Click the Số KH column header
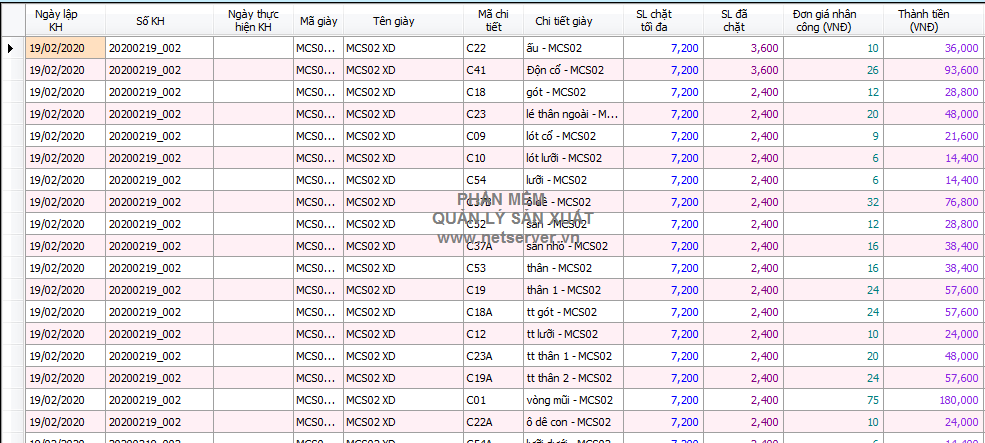This screenshot has height=443, width=985. (158, 20)
